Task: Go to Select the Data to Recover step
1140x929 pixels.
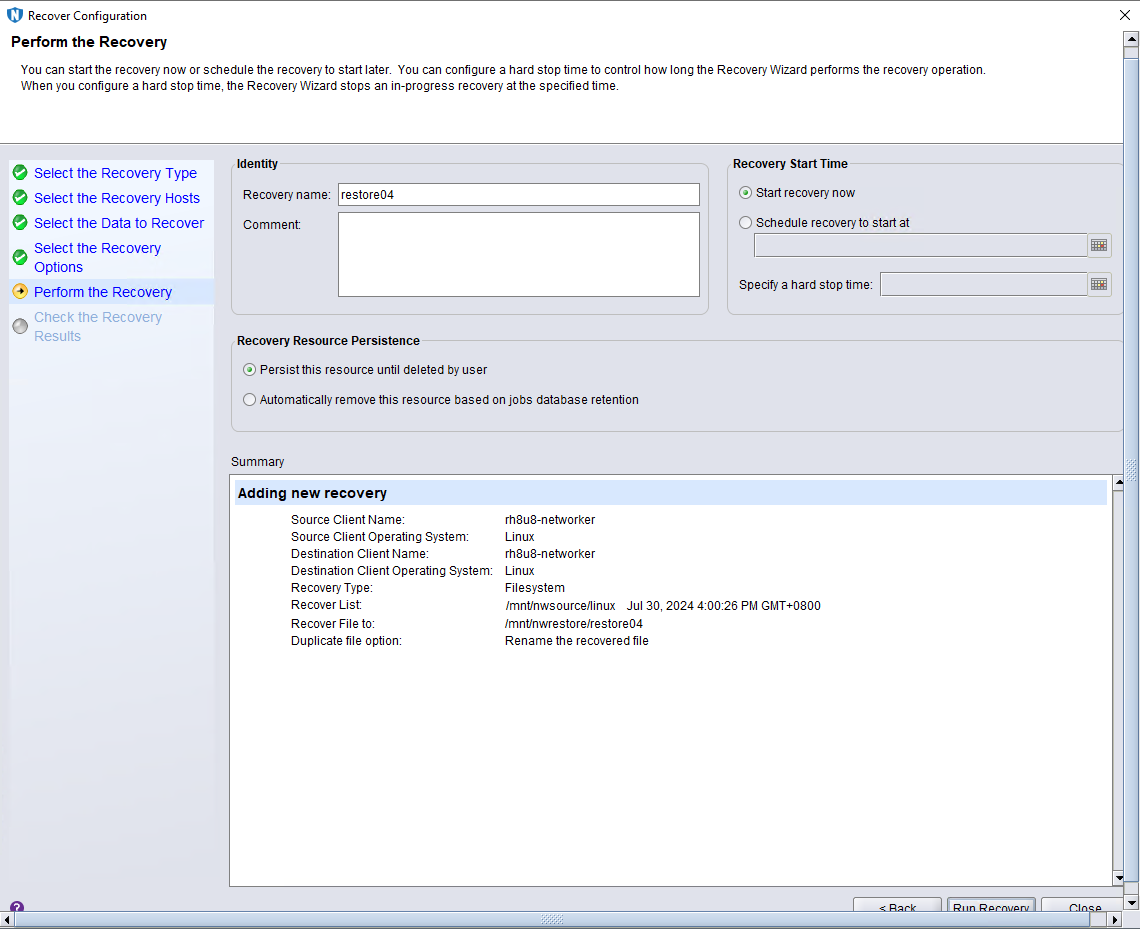Action: click(x=119, y=223)
